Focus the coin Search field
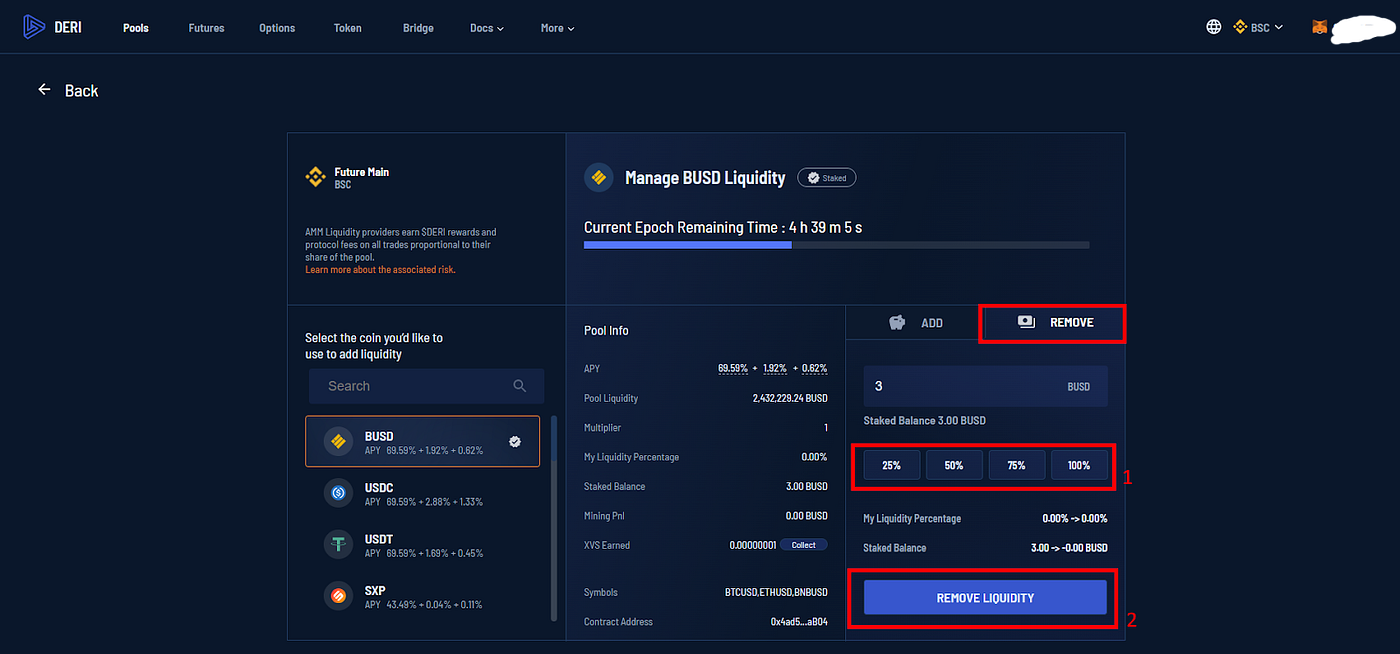This screenshot has height=654, width=1400. 426,386
